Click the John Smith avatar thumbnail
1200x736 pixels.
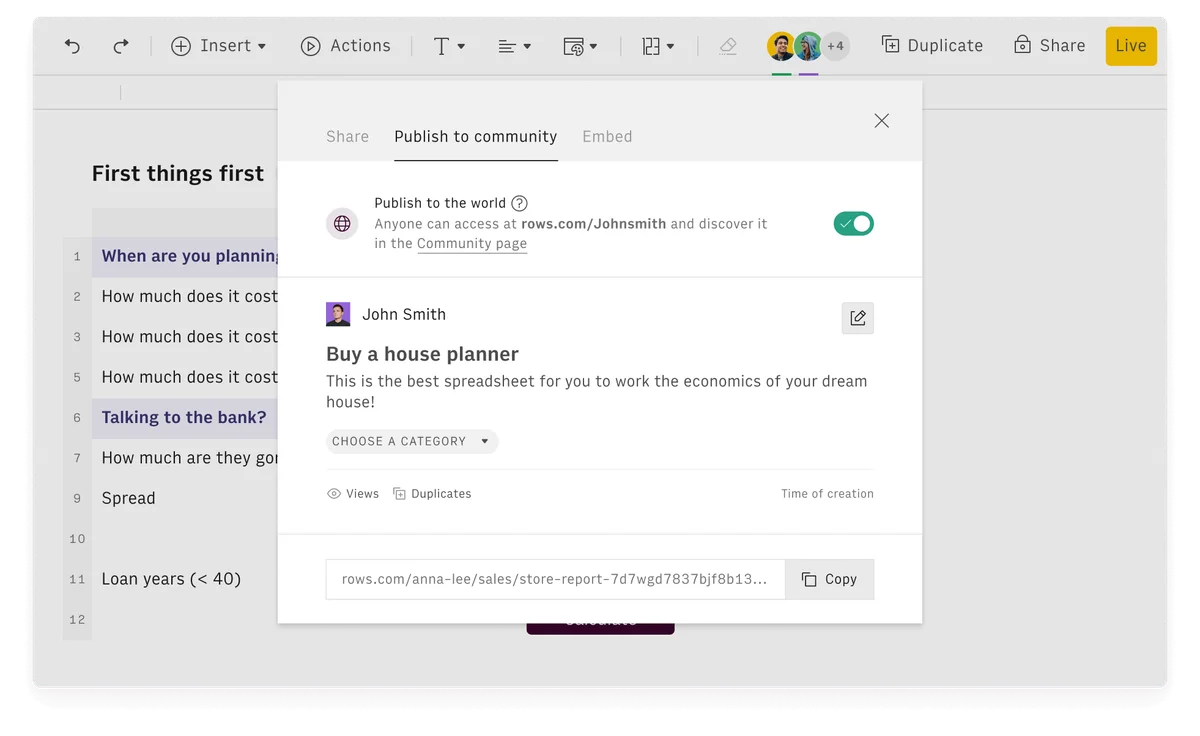coord(338,313)
